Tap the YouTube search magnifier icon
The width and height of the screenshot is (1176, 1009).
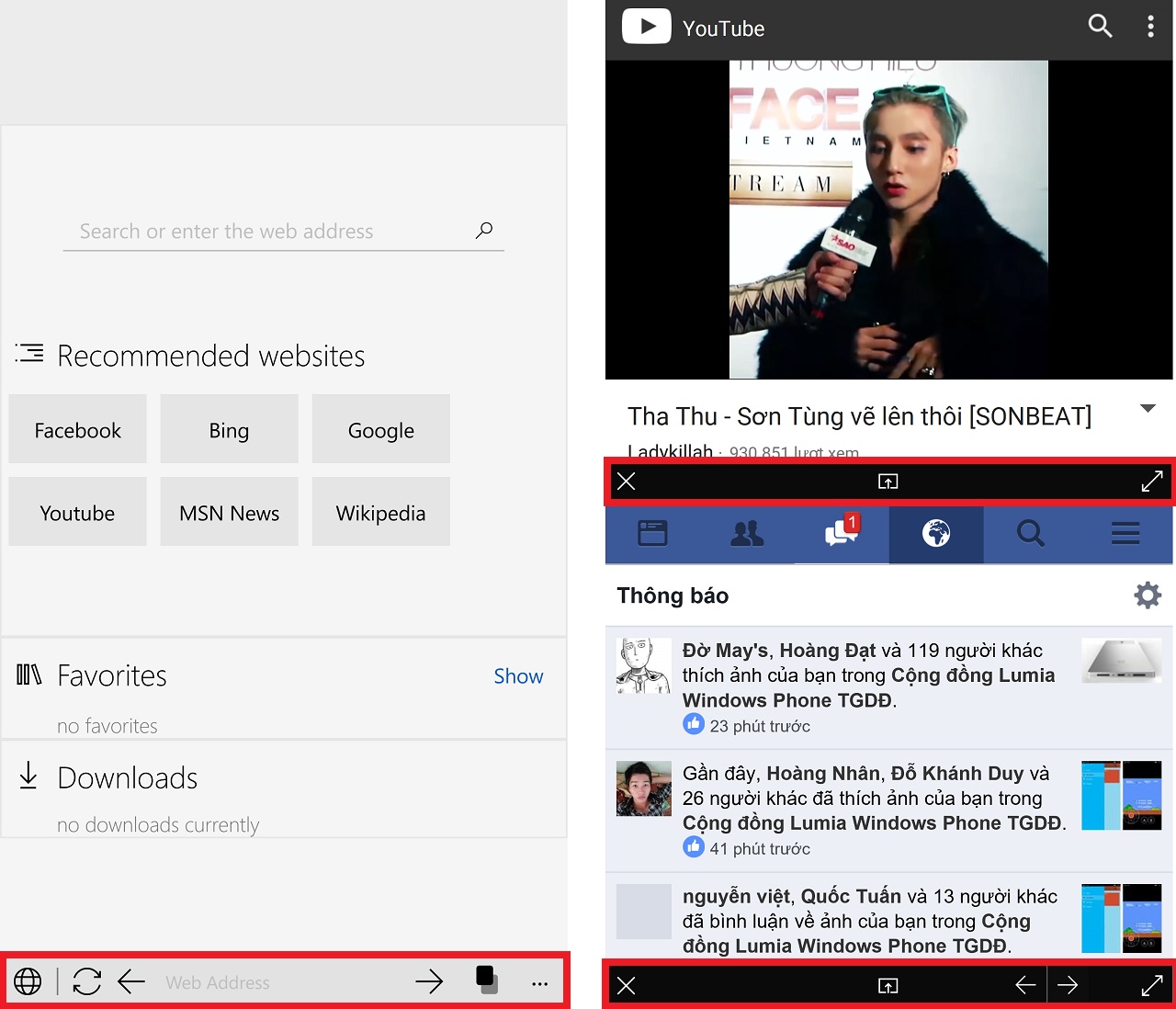1099,27
